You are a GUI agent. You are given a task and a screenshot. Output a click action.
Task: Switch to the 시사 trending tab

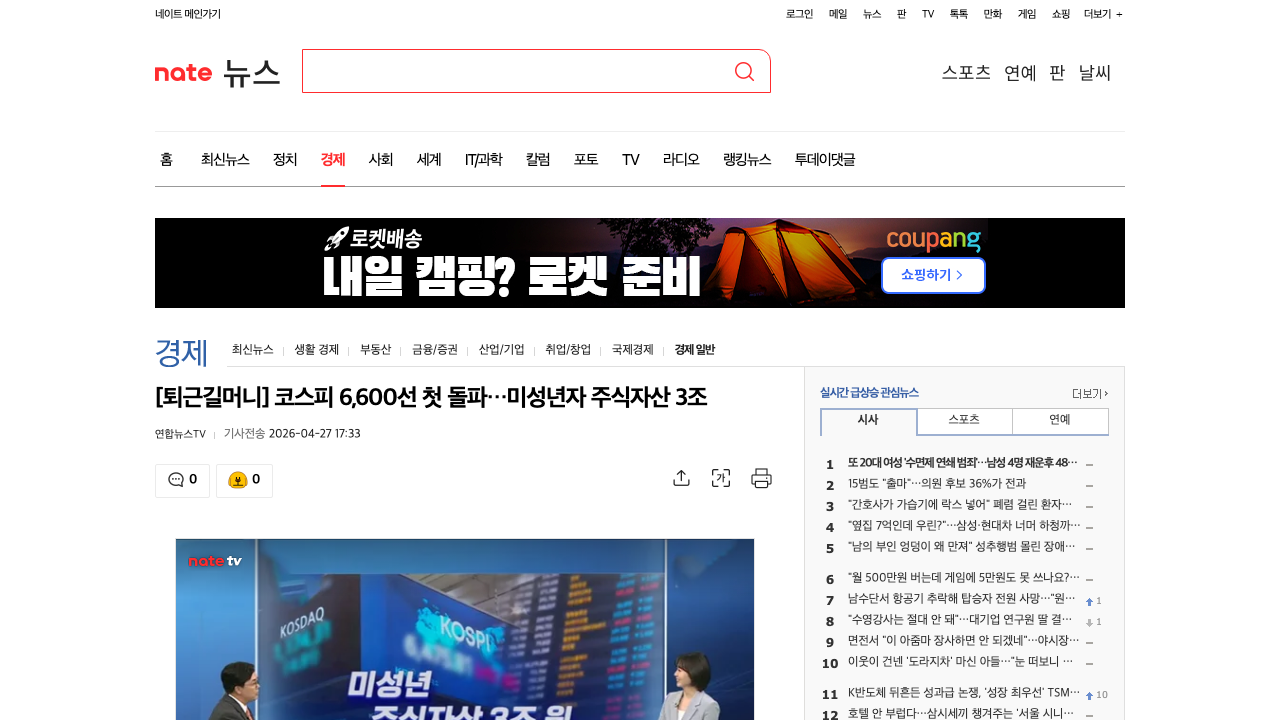click(x=869, y=421)
